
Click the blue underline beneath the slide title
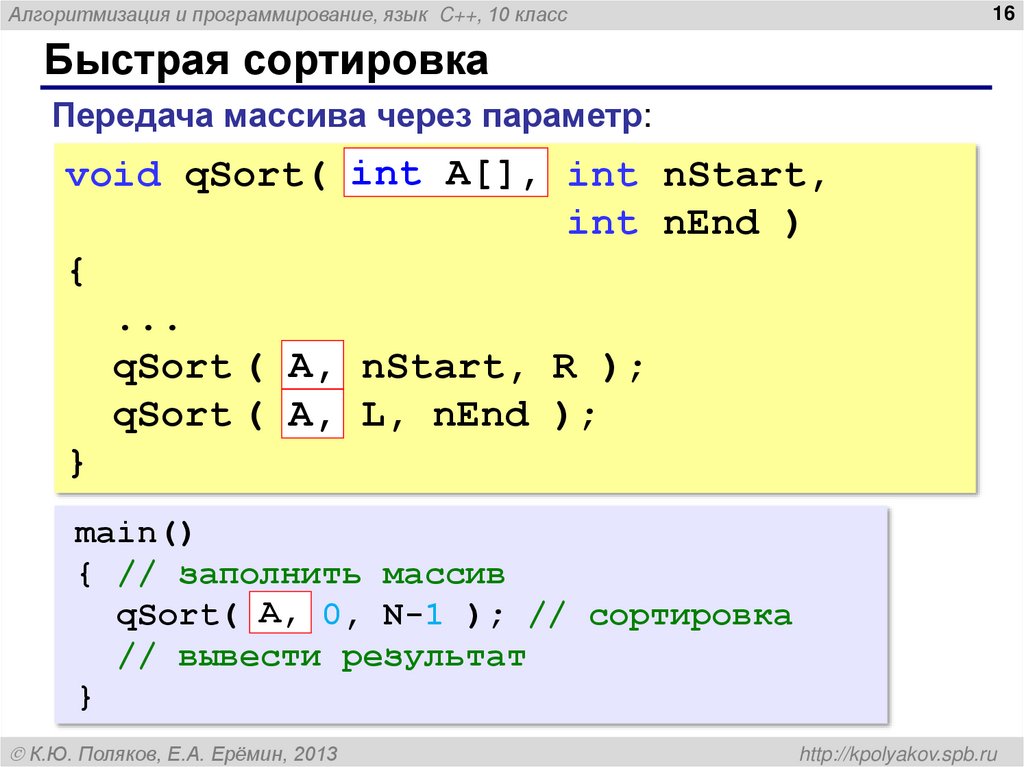(512, 89)
